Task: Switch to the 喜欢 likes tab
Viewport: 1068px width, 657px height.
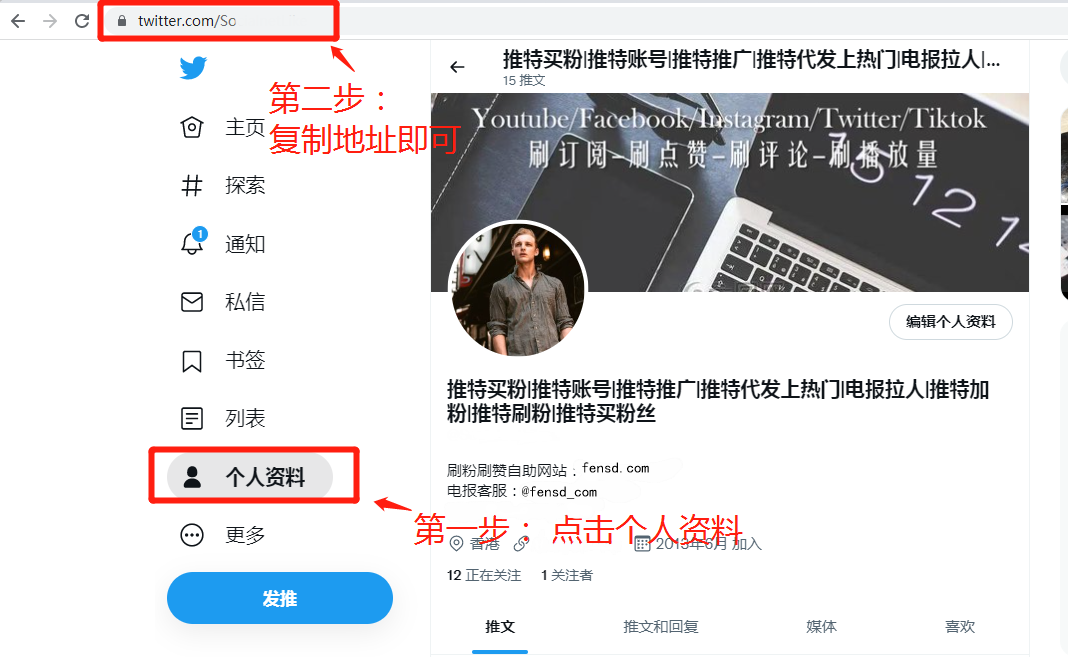Action: tap(960, 626)
